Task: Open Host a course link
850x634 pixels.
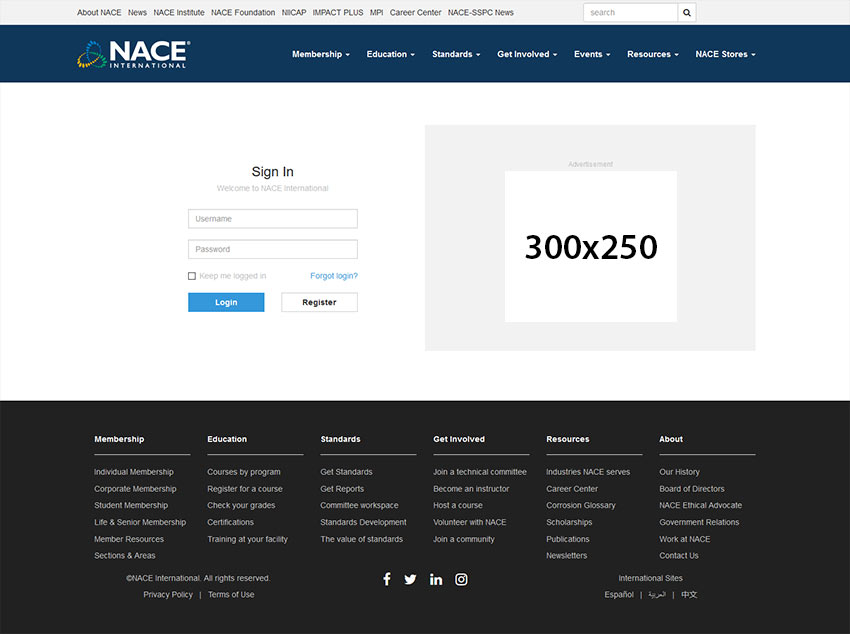Action: tap(458, 505)
